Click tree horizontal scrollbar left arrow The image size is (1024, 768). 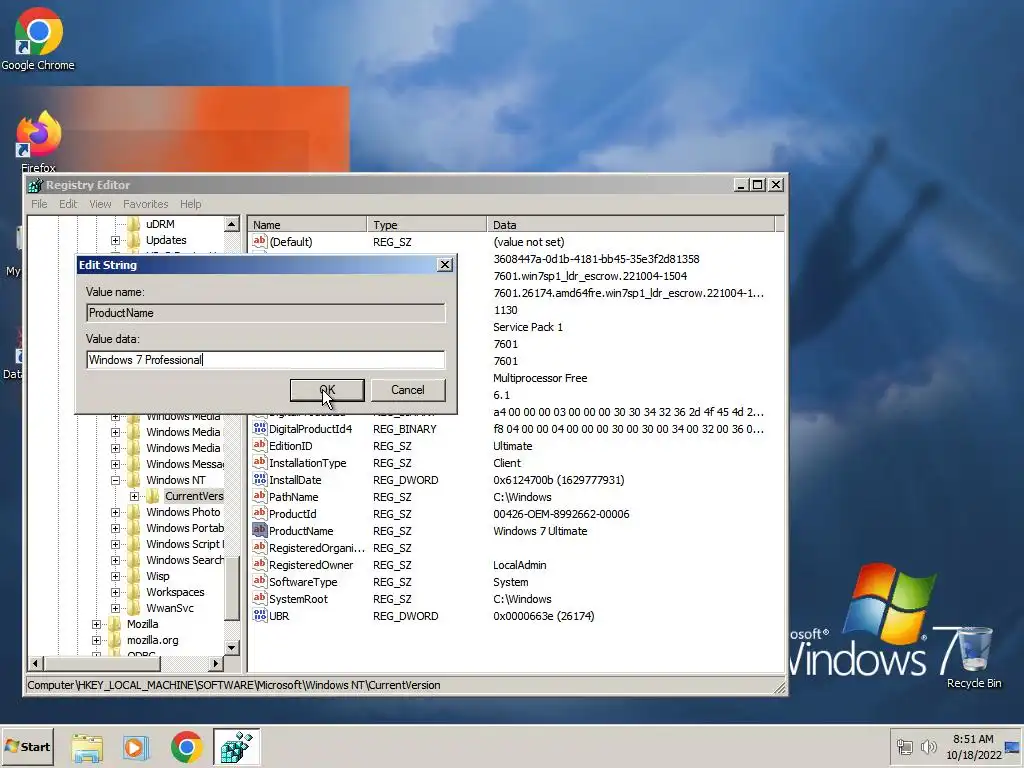(36, 664)
